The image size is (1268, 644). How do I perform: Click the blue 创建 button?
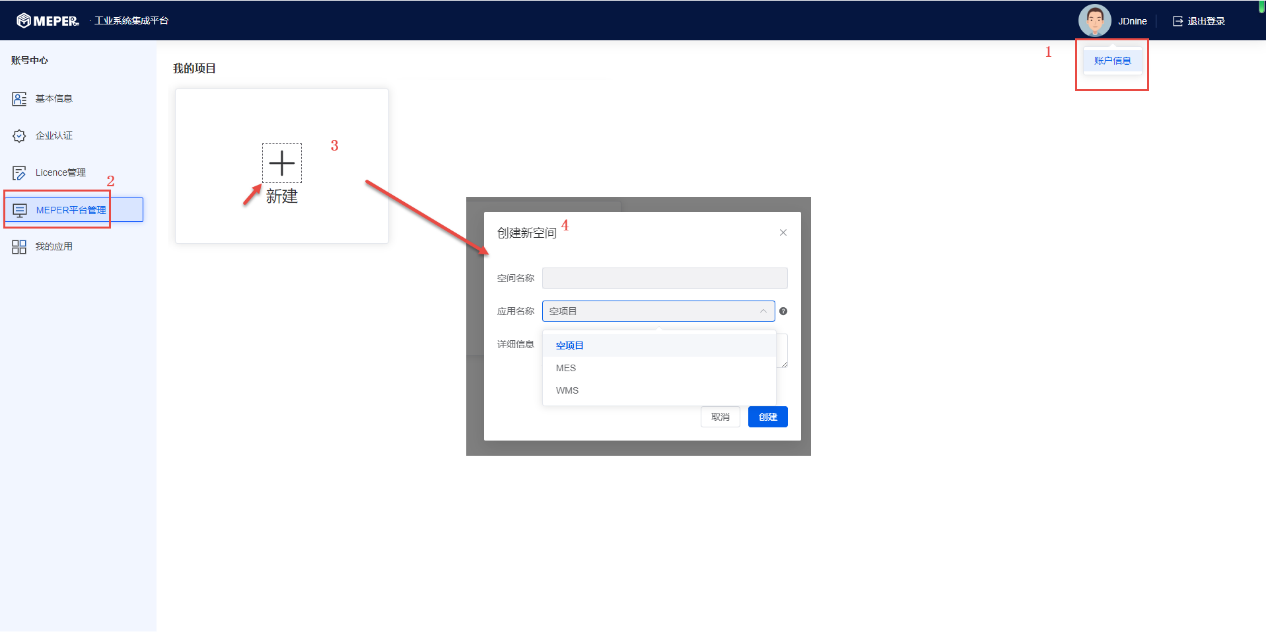pos(767,417)
